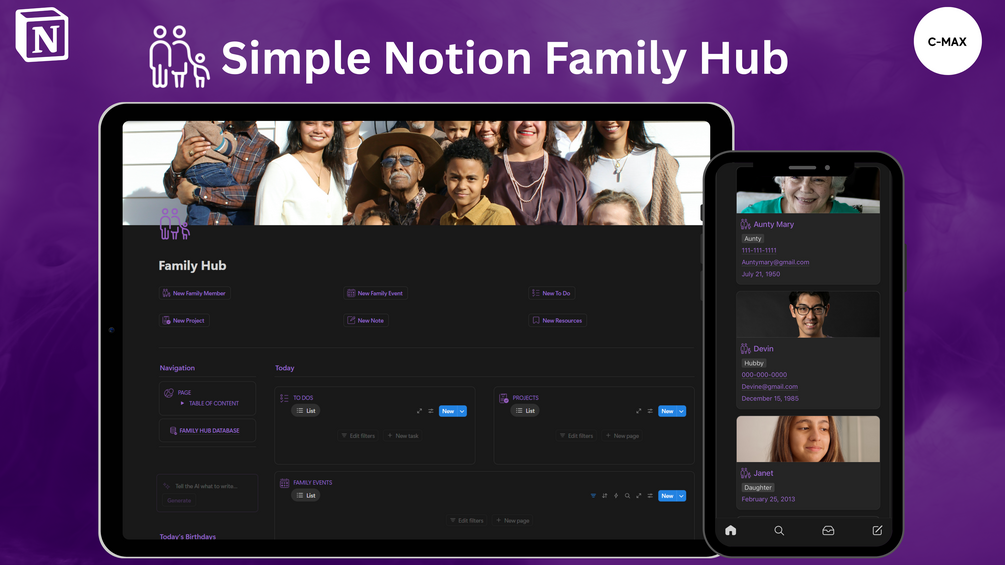
Task: Click the Generate AI button
Action: (x=179, y=500)
